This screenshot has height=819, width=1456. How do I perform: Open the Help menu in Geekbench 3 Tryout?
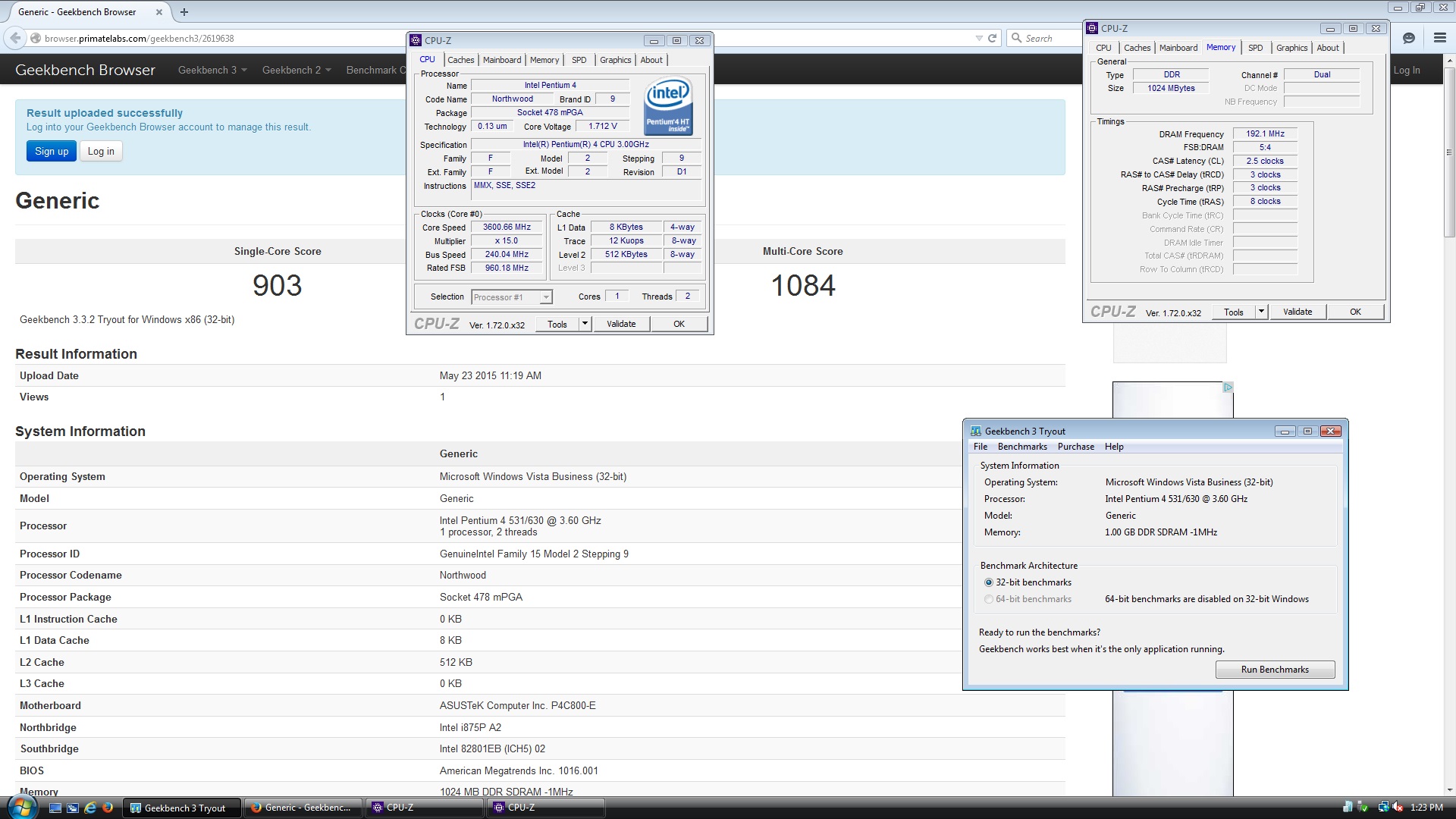[1114, 447]
